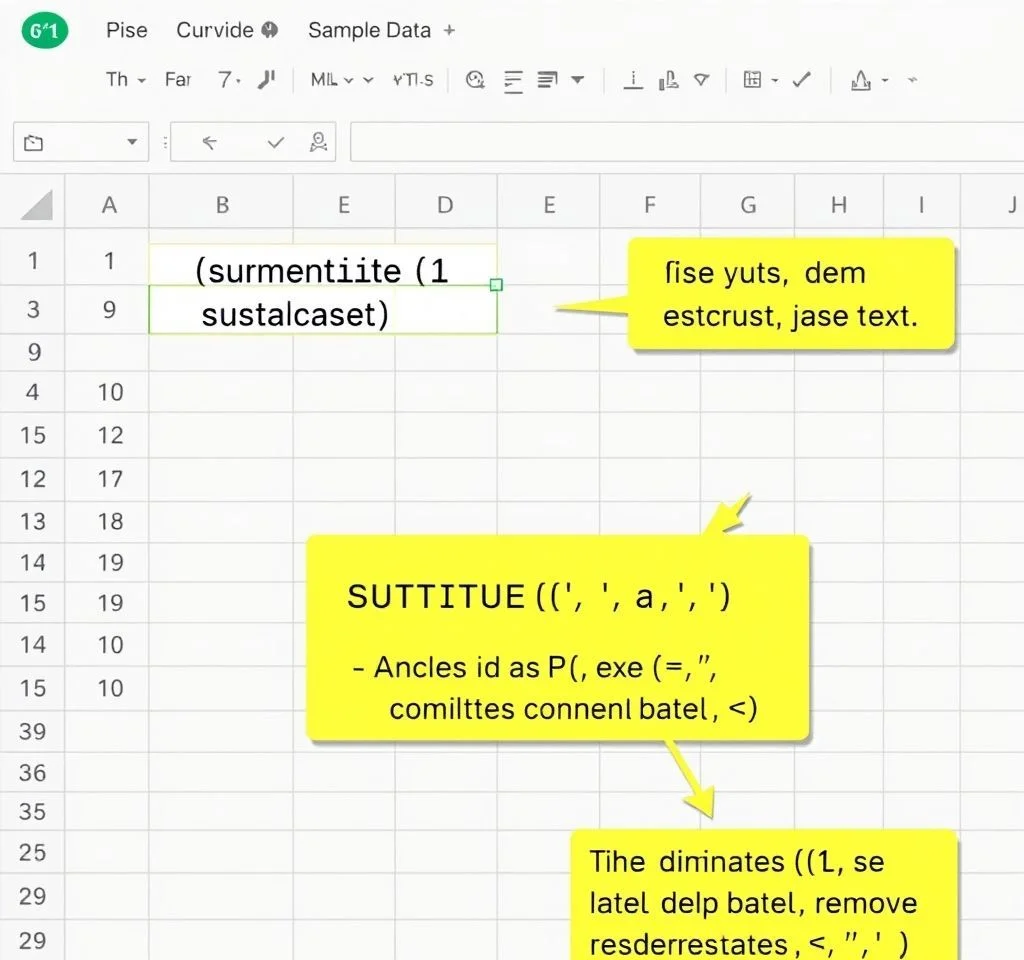Open the Pise menu
1024x960 pixels.
tap(126, 30)
